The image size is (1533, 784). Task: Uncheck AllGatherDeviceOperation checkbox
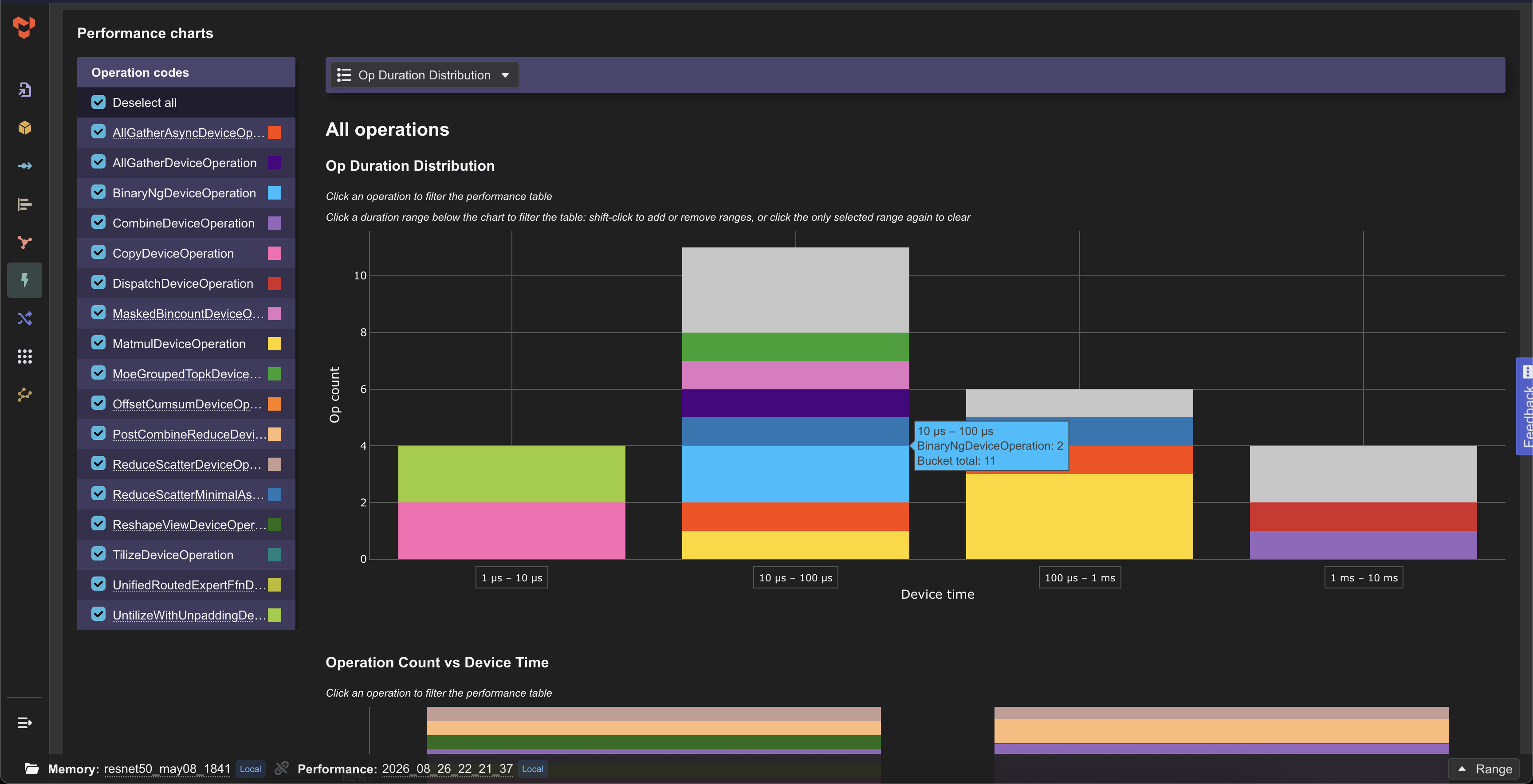click(x=98, y=162)
